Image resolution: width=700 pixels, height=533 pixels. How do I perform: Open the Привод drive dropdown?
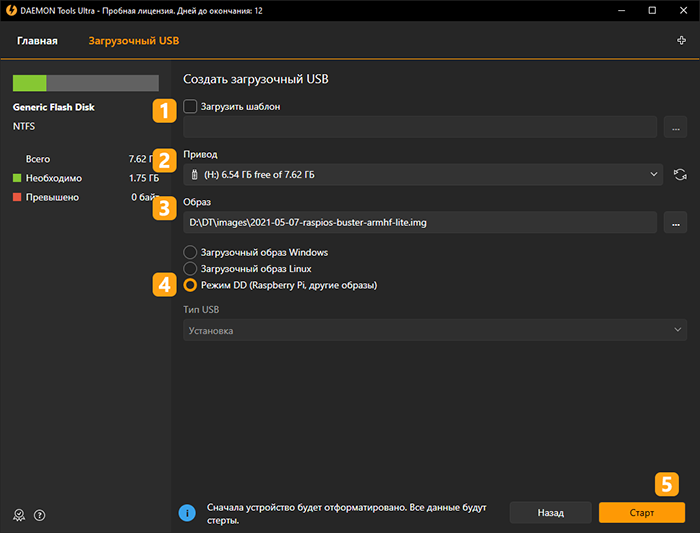pos(423,175)
